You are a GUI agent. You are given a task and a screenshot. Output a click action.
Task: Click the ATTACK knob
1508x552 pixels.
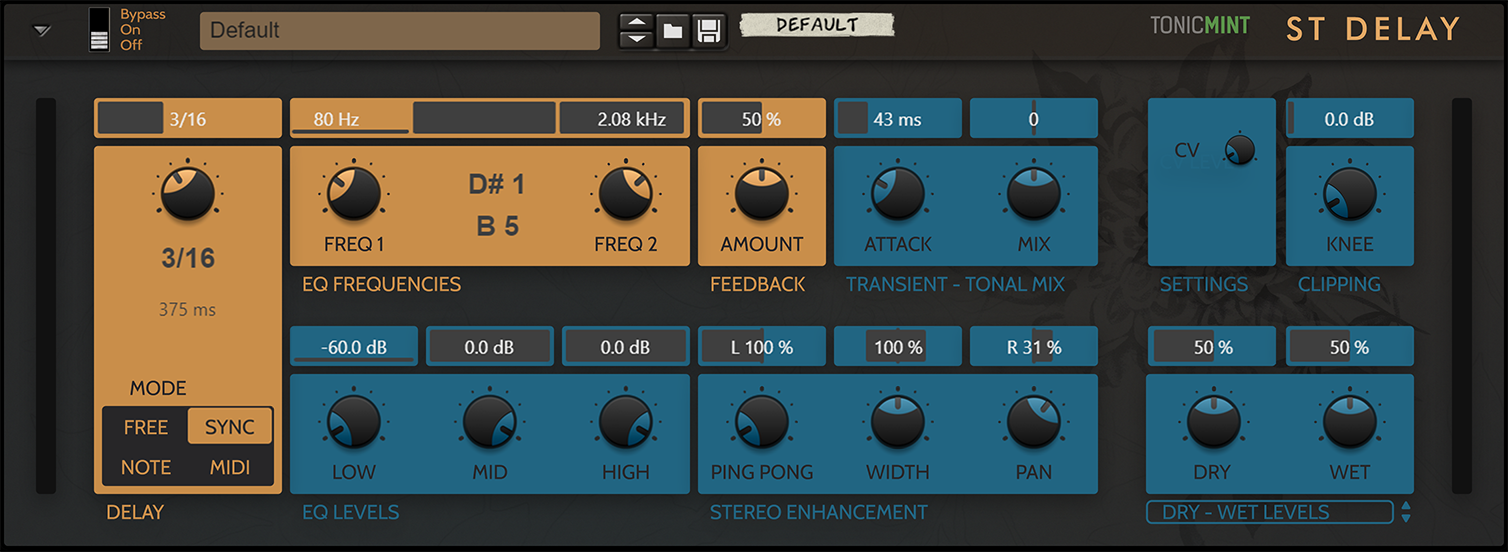click(898, 194)
